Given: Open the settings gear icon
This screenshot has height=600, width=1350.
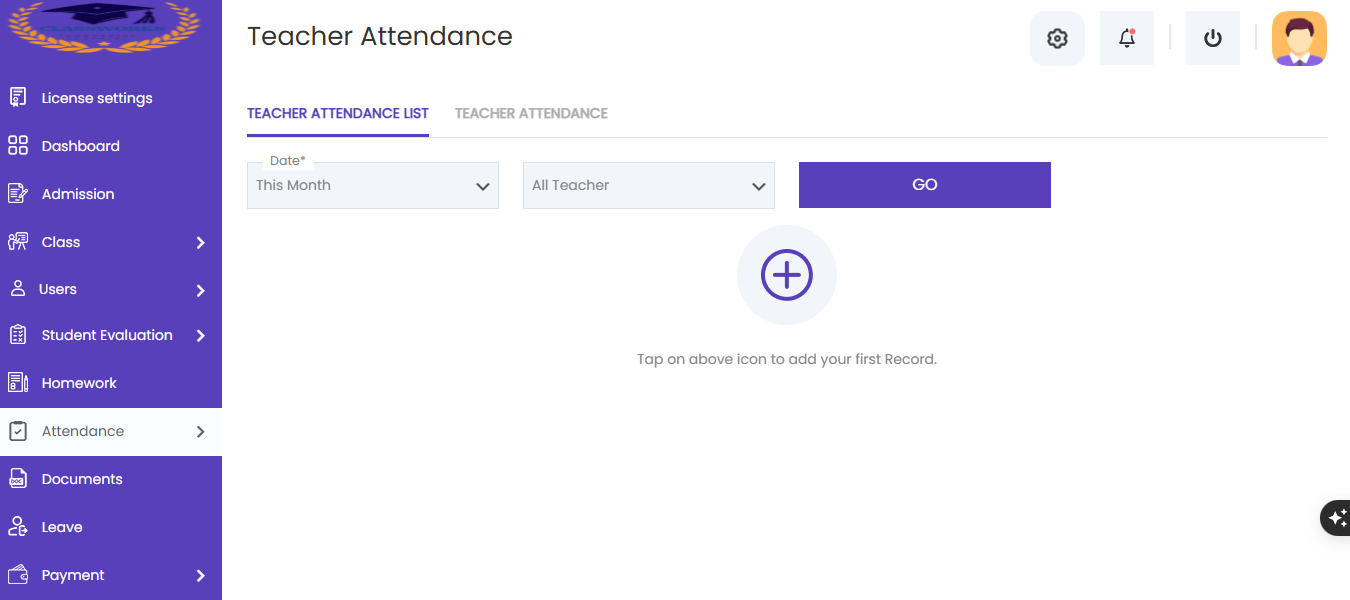Looking at the screenshot, I should point(1057,39).
